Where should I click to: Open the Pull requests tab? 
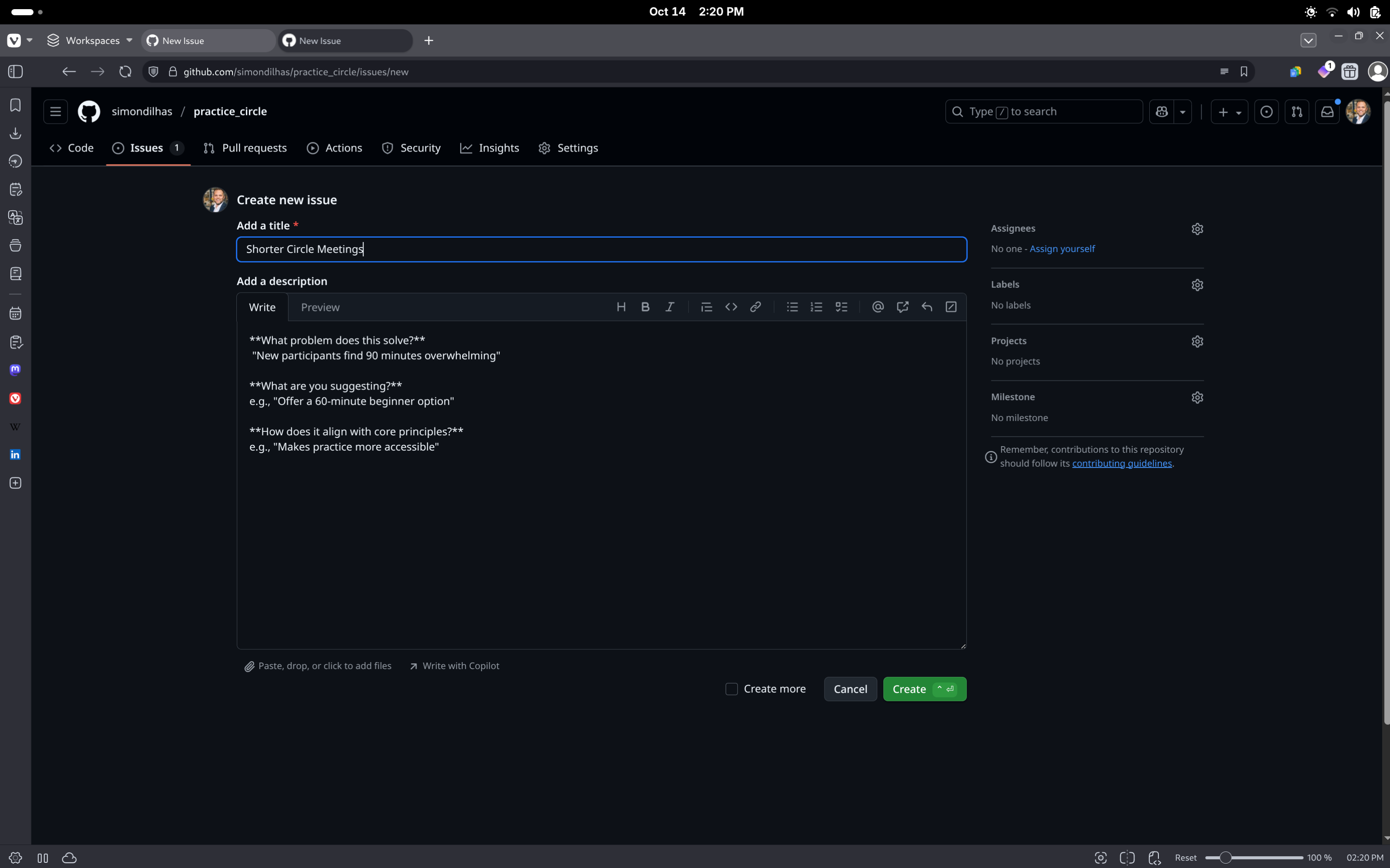click(245, 148)
